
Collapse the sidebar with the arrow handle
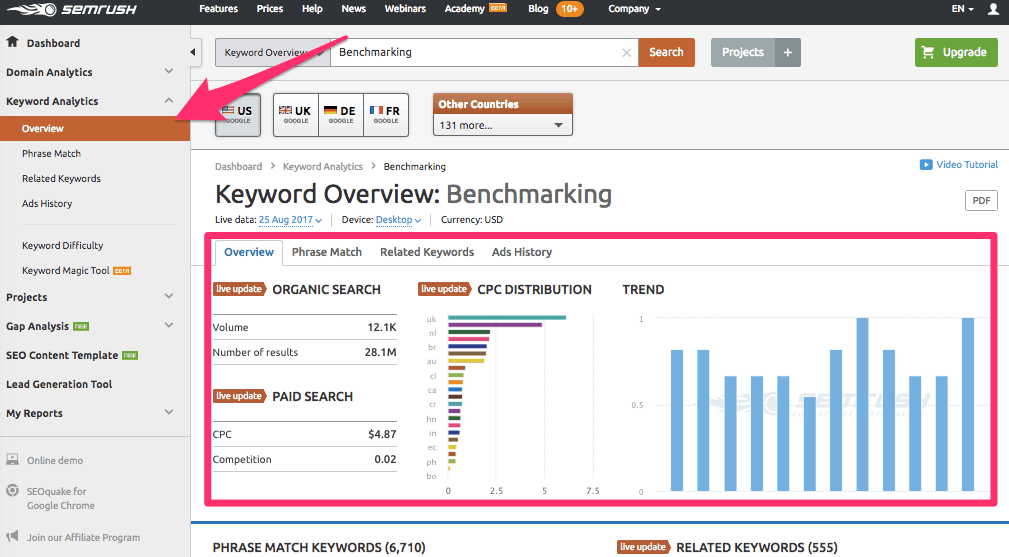pos(193,52)
